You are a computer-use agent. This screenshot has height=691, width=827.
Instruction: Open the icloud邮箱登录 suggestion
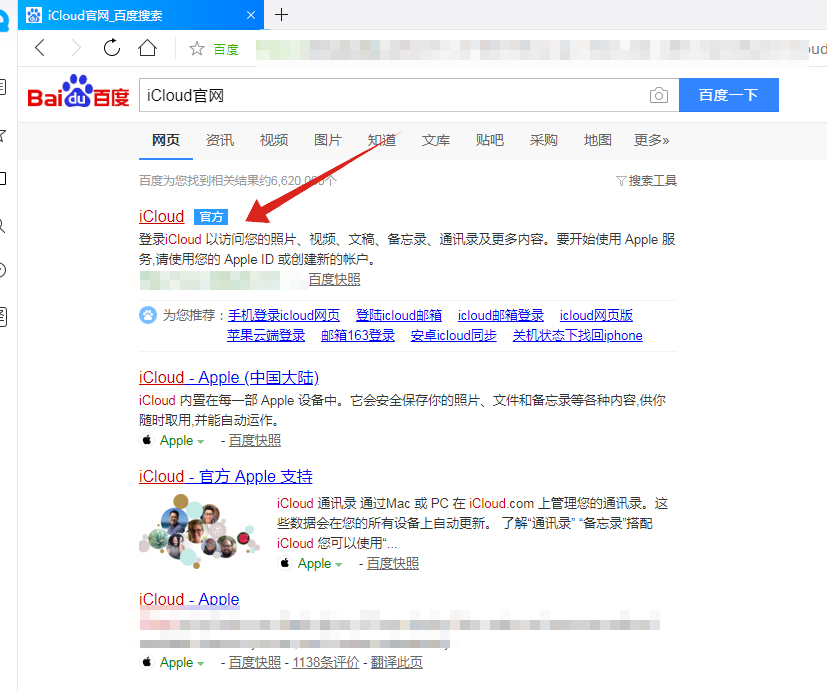point(501,315)
